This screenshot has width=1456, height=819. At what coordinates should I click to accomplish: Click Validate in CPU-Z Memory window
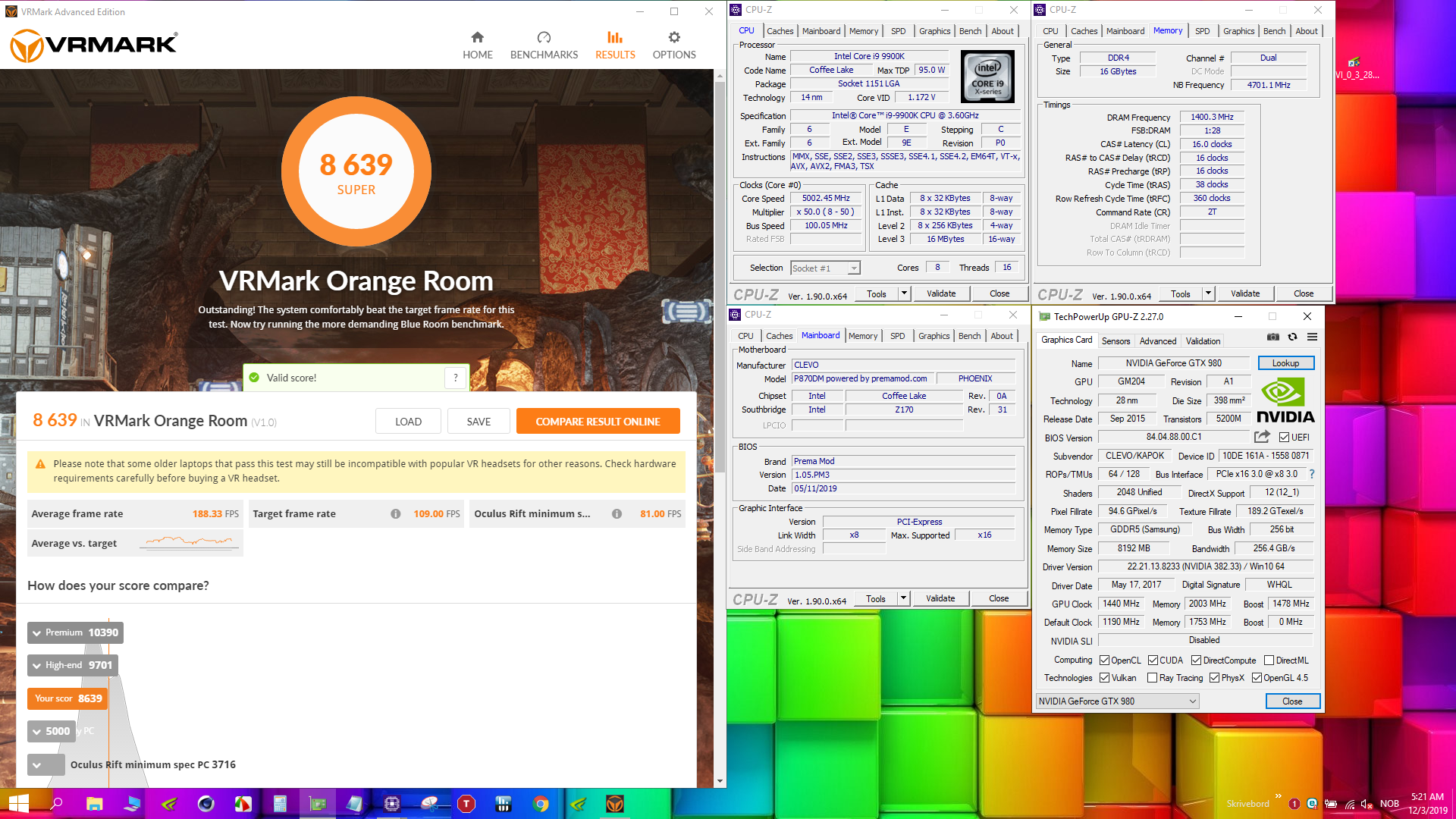(1244, 293)
